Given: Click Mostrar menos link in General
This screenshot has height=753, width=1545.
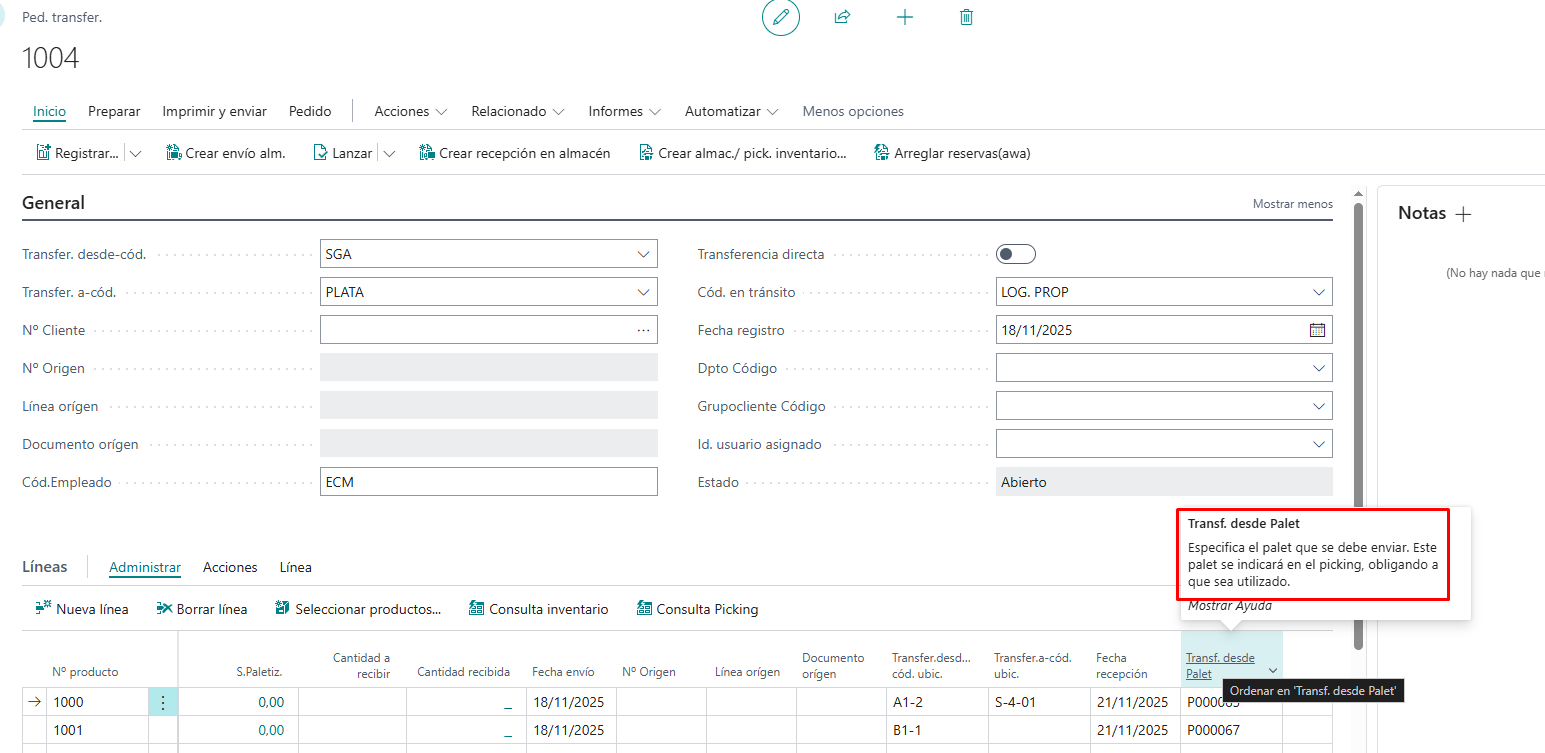Looking at the screenshot, I should point(1292,204).
